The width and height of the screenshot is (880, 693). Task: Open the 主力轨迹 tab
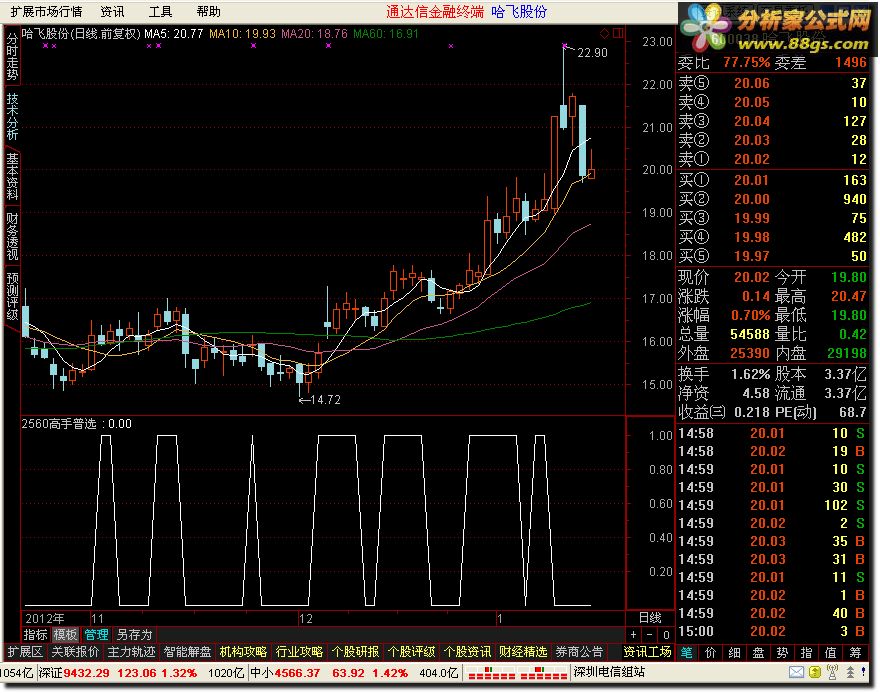pyautogui.click(x=131, y=652)
